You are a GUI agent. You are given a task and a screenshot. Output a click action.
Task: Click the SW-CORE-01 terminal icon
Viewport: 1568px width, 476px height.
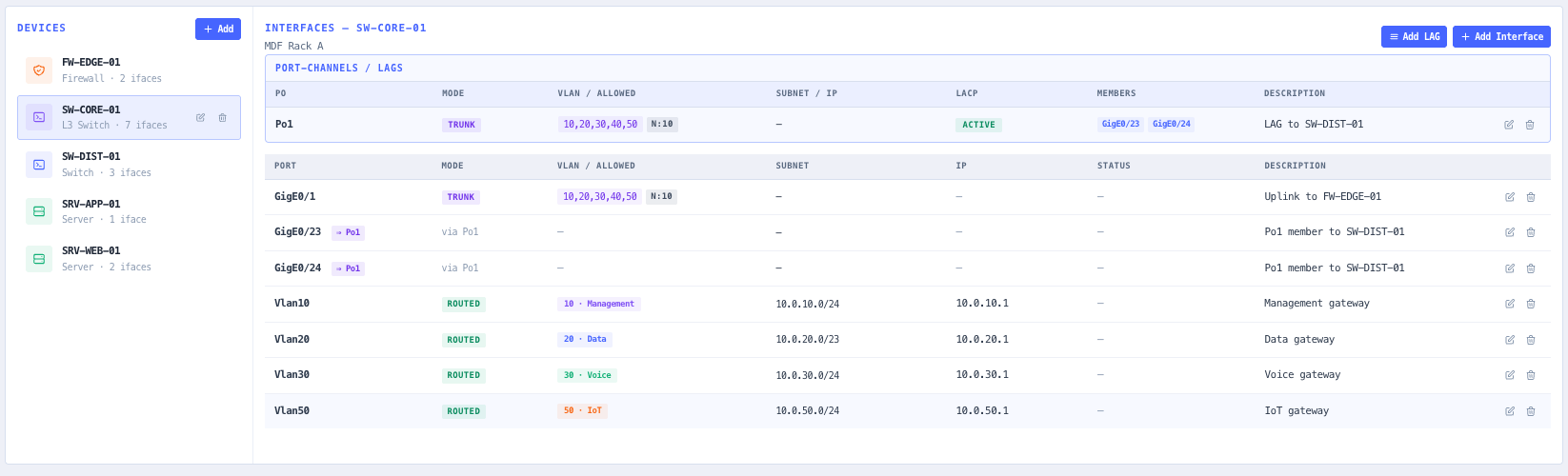(x=39, y=117)
